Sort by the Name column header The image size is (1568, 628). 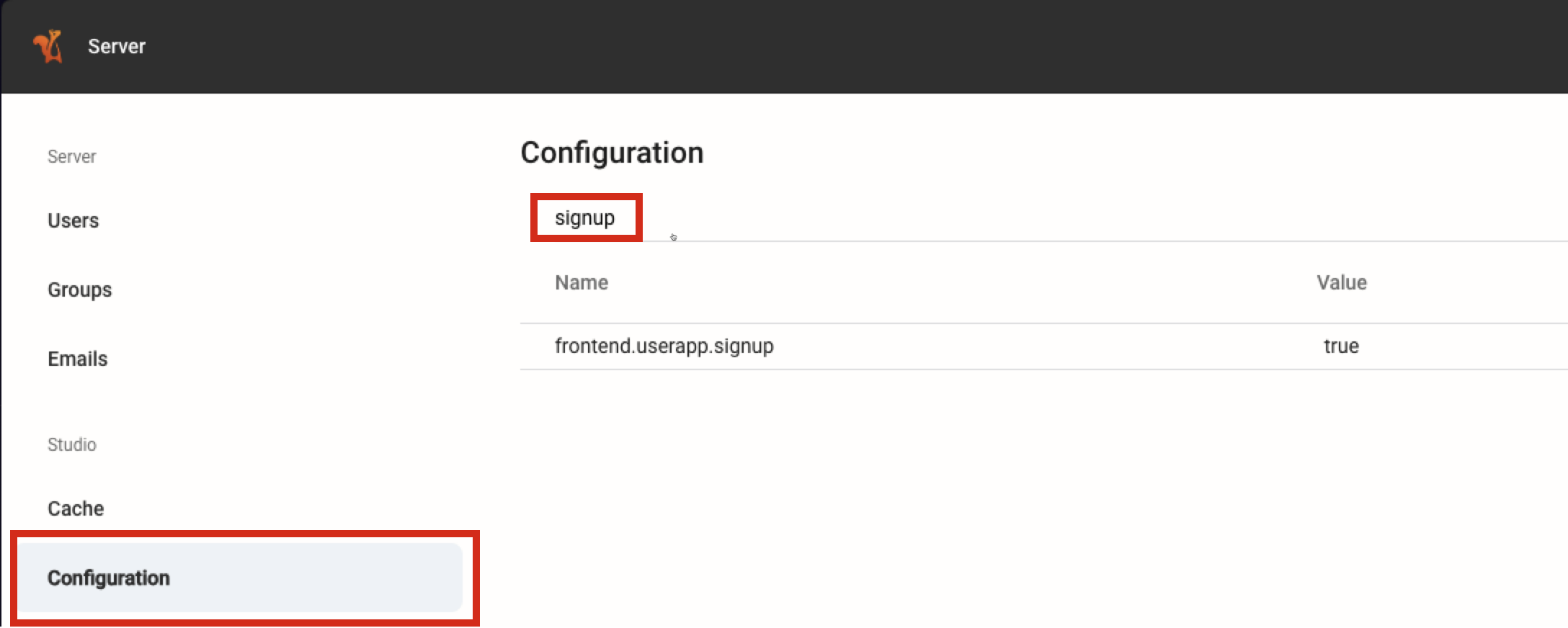point(582,282)
